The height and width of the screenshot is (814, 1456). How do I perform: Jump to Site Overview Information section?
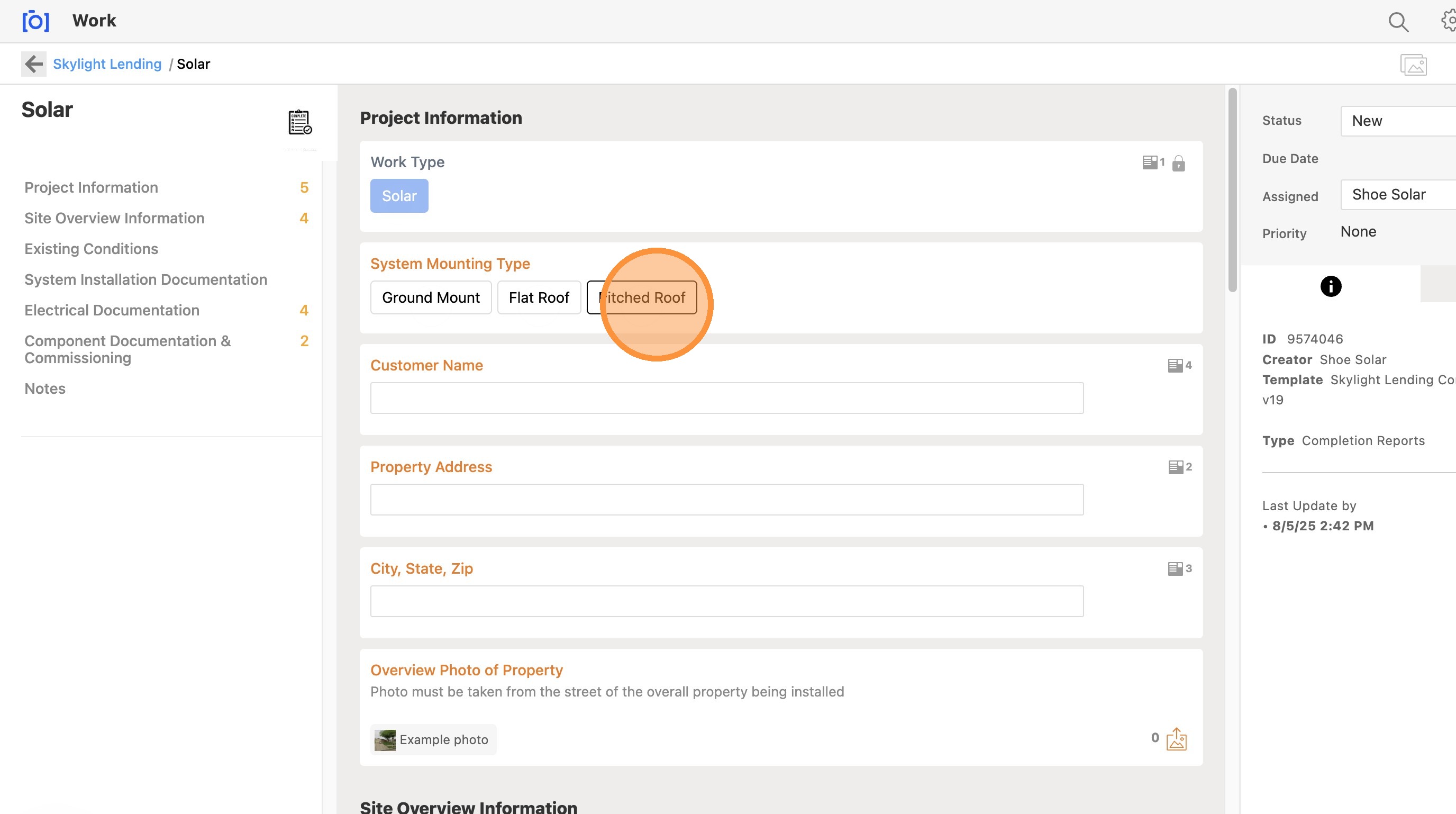pos(114,218)
